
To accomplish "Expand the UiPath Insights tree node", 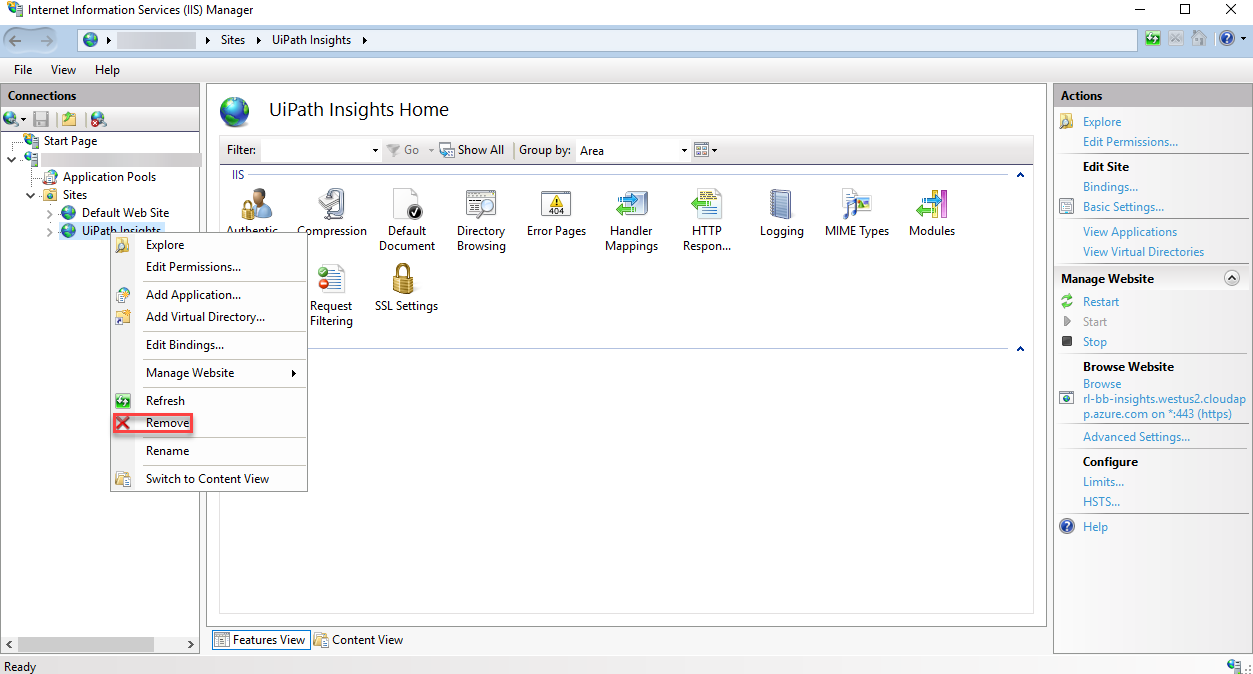I will point(50,231).
